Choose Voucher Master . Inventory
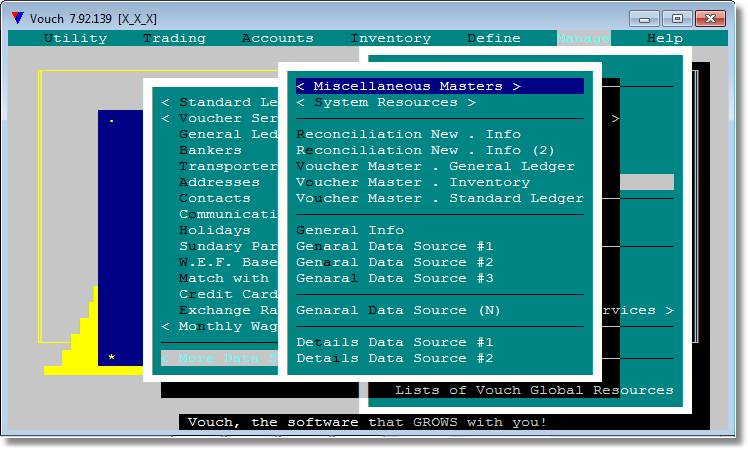The width and height of the screenshot is (748, 450). 413,182
